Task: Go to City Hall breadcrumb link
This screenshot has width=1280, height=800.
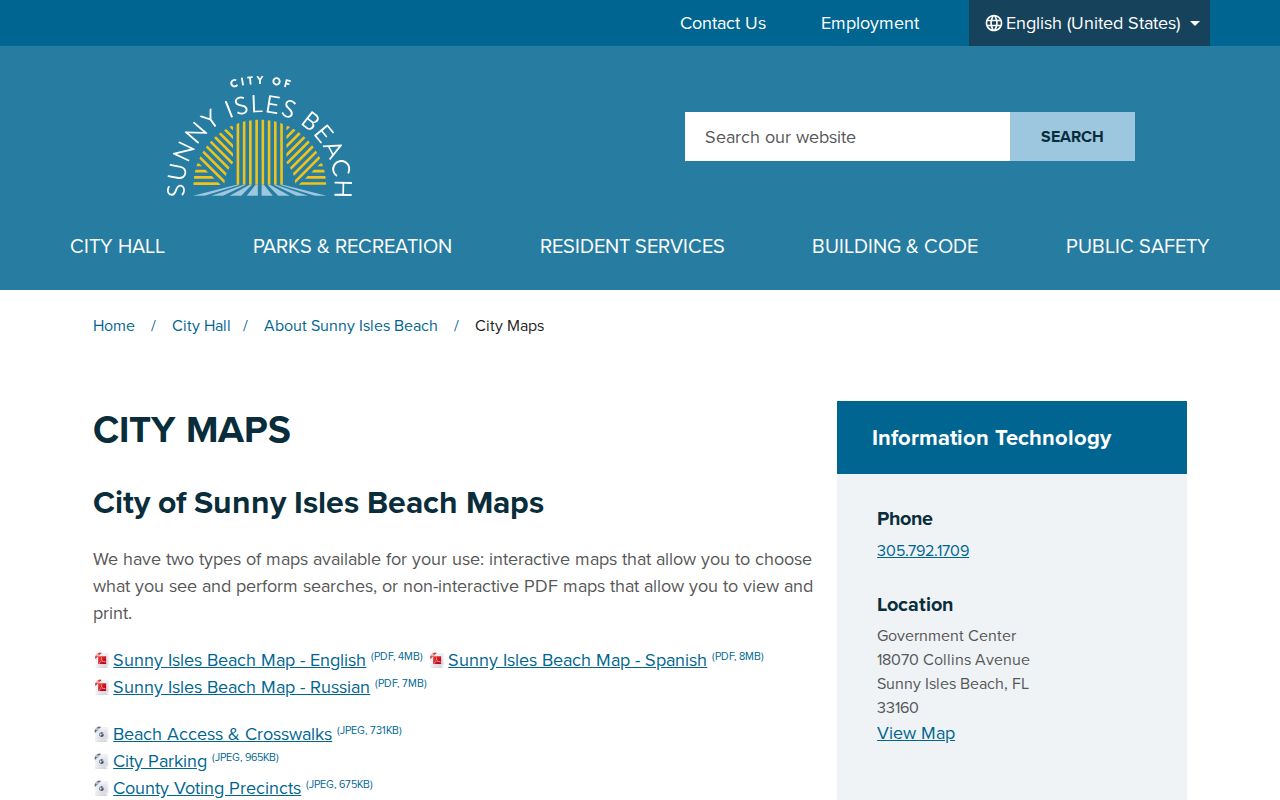Action: point(201,326)
